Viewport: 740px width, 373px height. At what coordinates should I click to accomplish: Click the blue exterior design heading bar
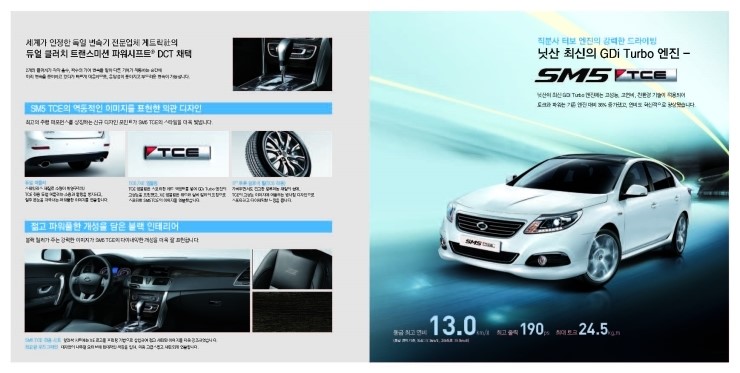(x=178, y=109)
